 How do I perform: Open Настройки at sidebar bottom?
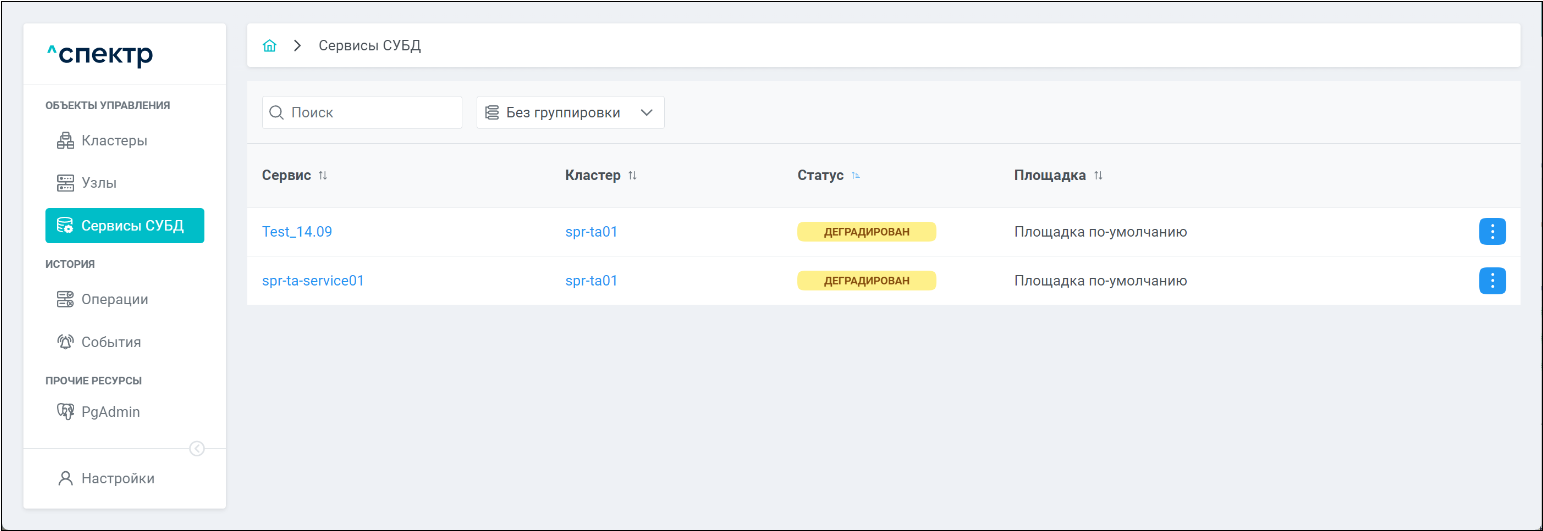tap(117, 479)
